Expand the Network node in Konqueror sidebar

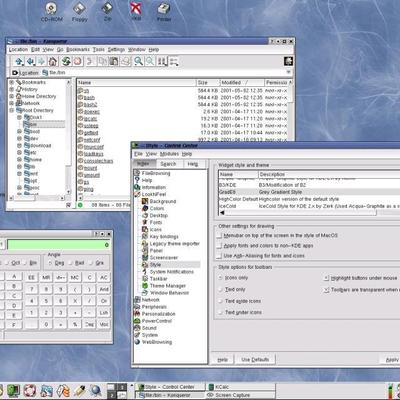pos(12,103)
